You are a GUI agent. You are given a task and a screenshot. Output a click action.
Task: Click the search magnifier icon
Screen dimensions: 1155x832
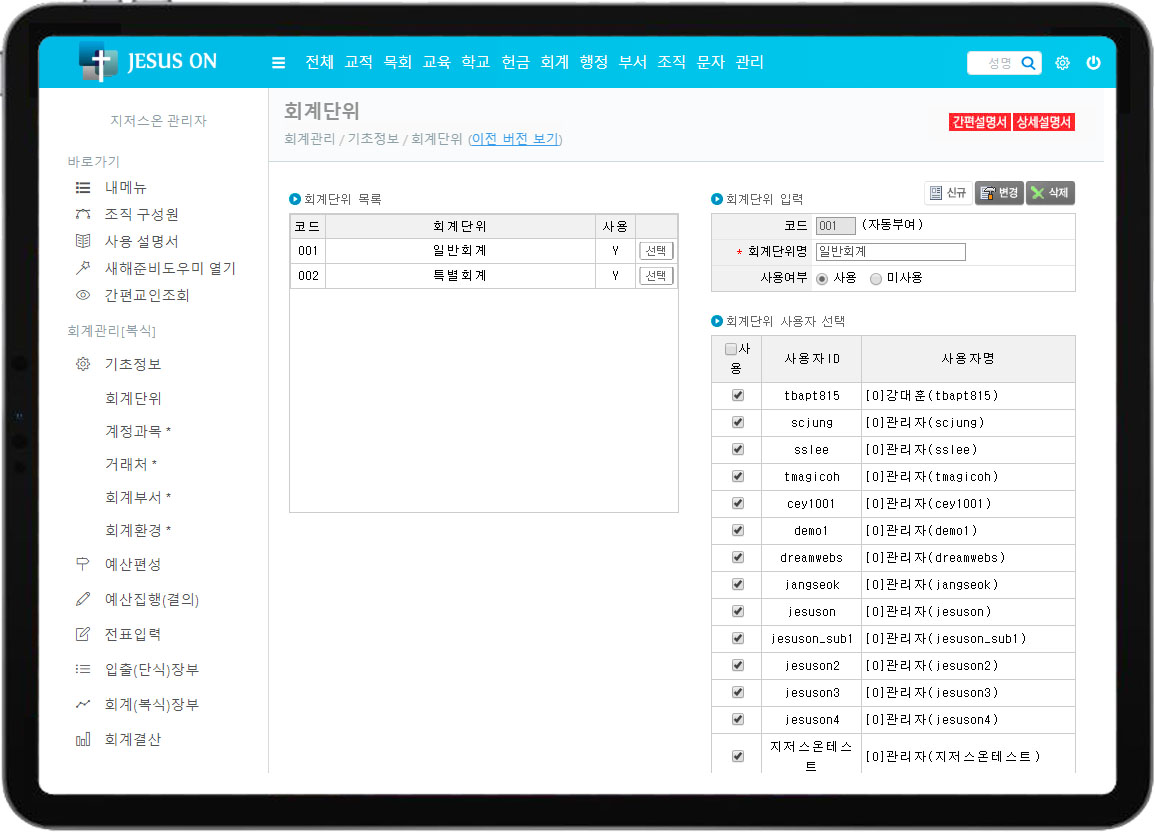[1028, 63]
